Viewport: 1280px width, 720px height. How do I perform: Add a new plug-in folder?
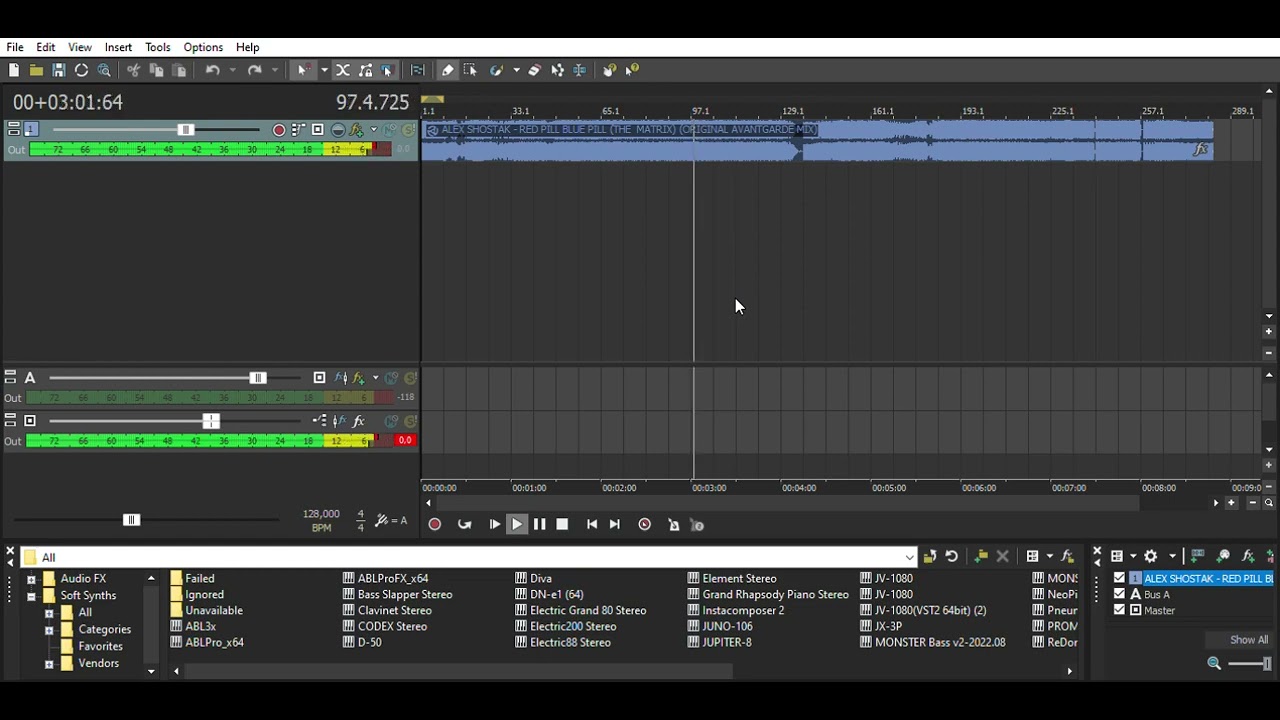point(980,557)
